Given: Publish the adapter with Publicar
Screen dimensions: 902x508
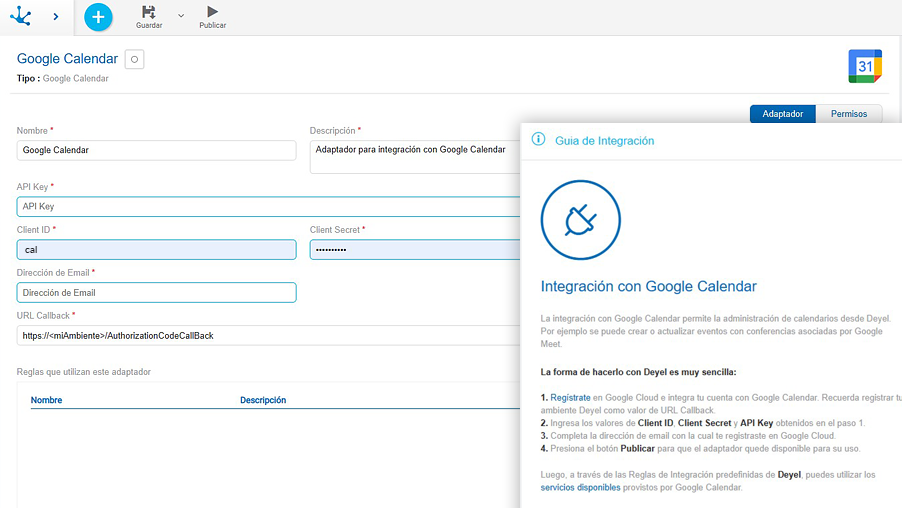Looking at the screenshot, I should coord(213,17).
